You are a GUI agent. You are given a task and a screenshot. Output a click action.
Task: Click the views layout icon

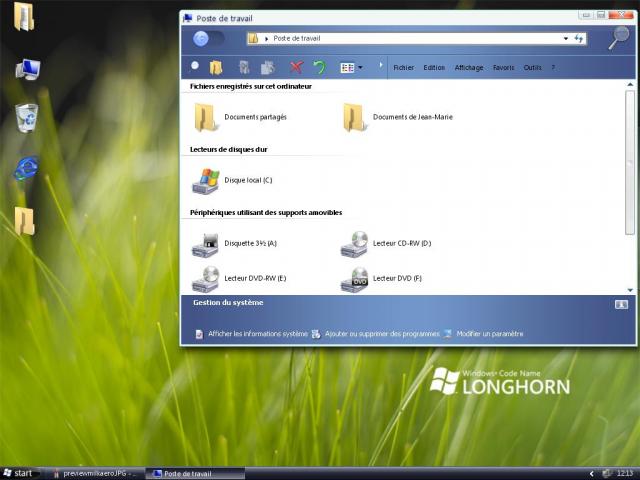[x=347, y=67]
